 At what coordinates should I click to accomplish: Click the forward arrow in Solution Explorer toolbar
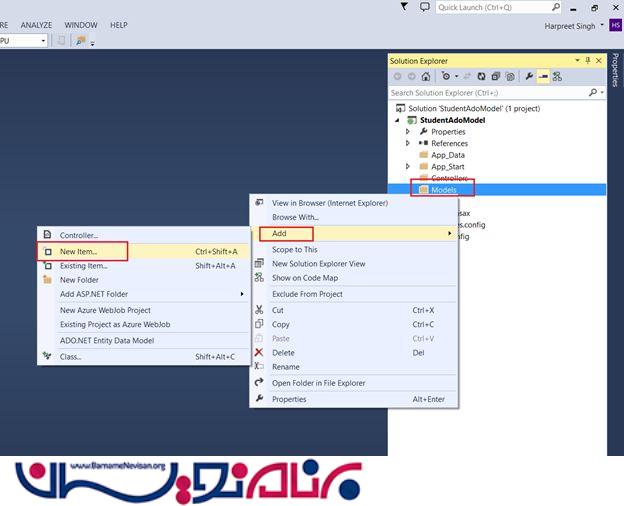click(x=411, y=76)
